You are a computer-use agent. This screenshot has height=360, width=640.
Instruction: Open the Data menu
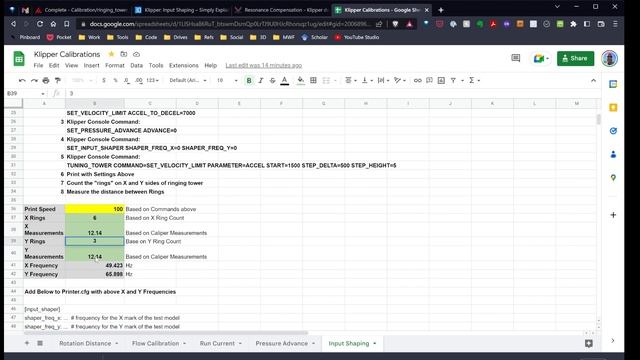[x=136, y=65]
